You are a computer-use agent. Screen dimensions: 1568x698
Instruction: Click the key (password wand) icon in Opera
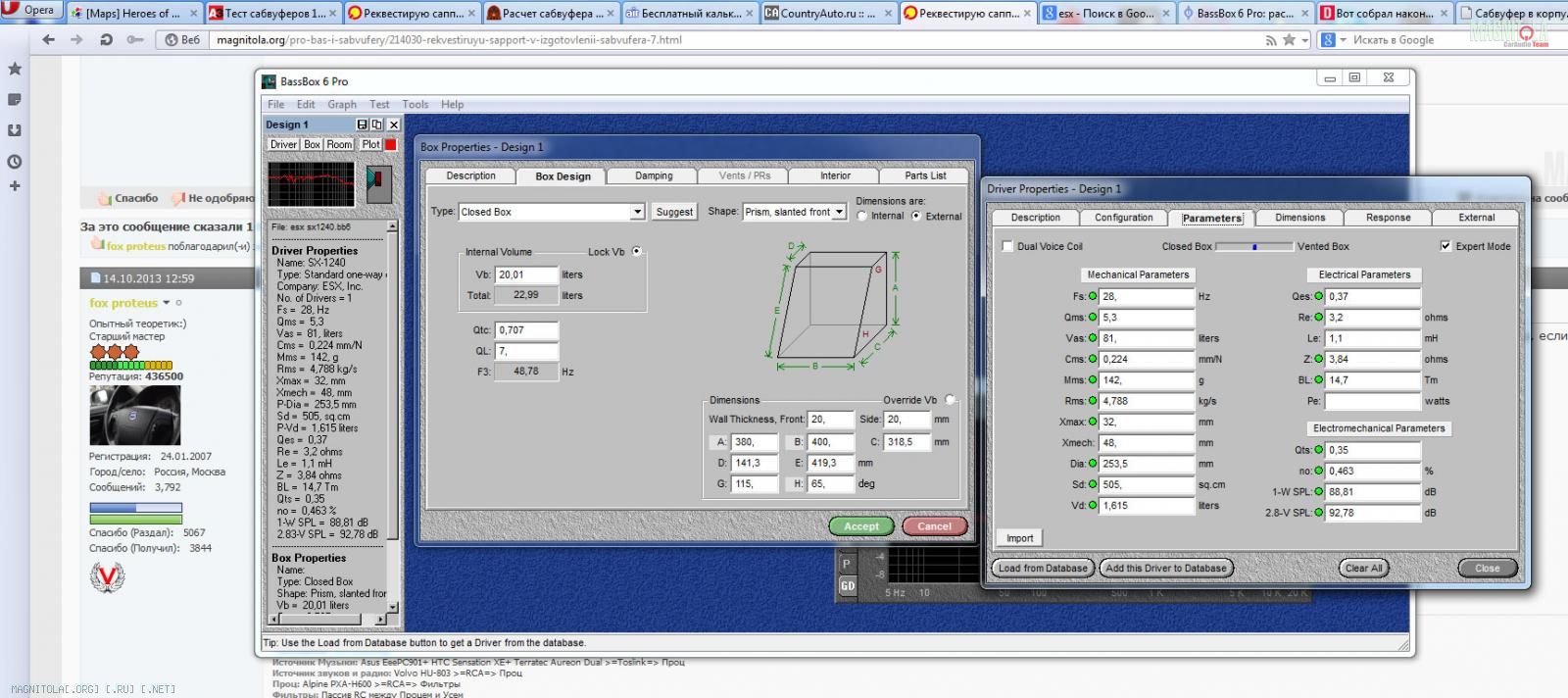(135, 40)
